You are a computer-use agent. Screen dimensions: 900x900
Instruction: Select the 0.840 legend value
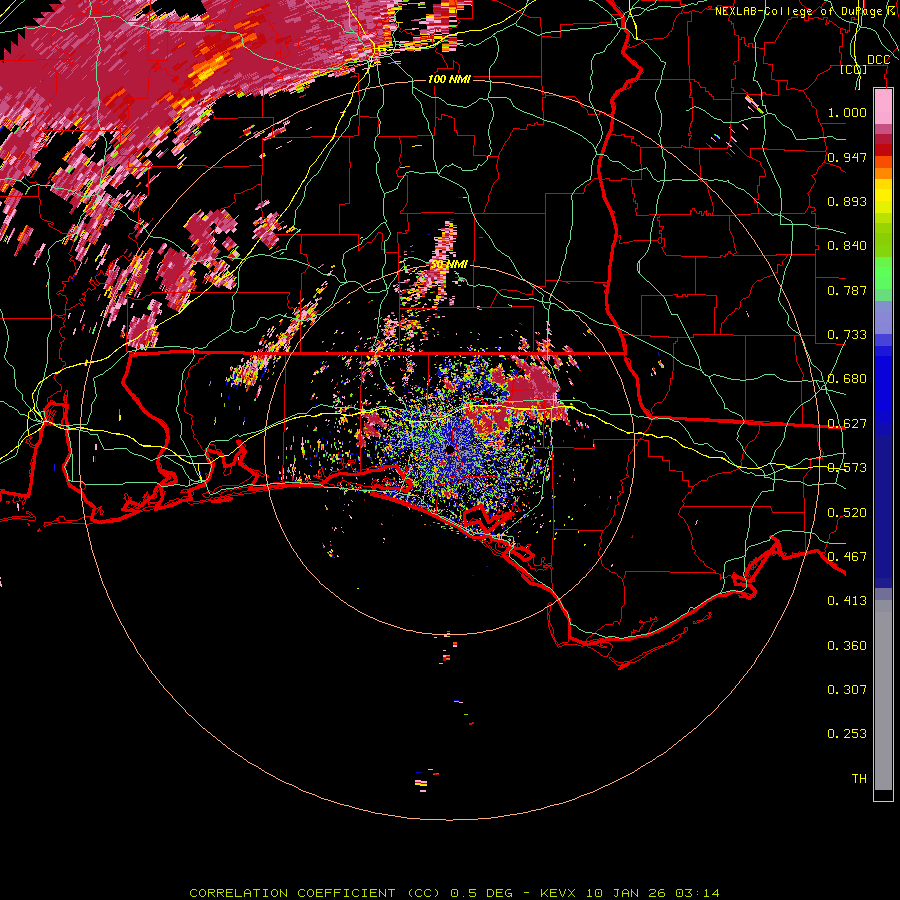[x=847, y=246]
